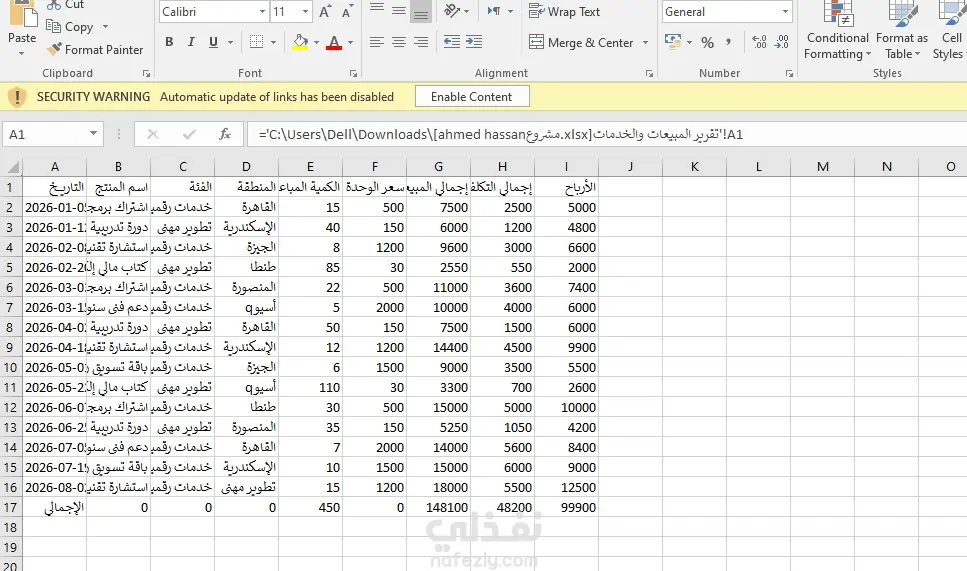Decrease font size with small A
The width and height of the screenshot is (967, 571).
tap(347, 12)
